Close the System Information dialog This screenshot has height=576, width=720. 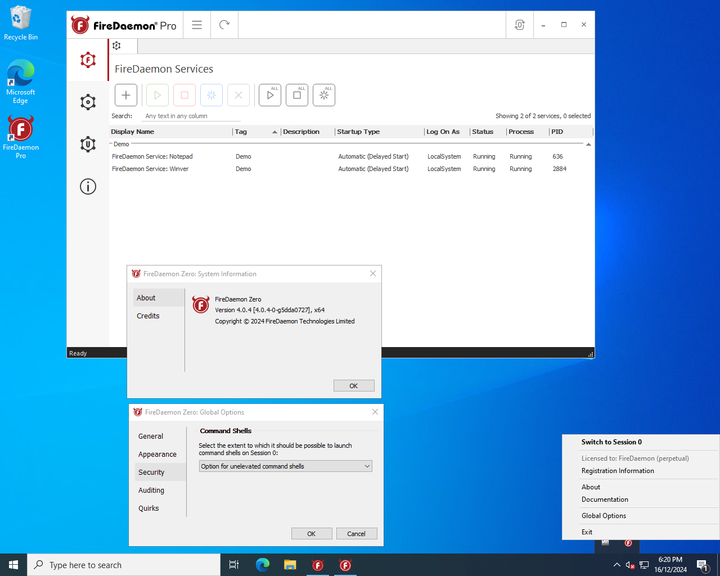coord(373,274)
